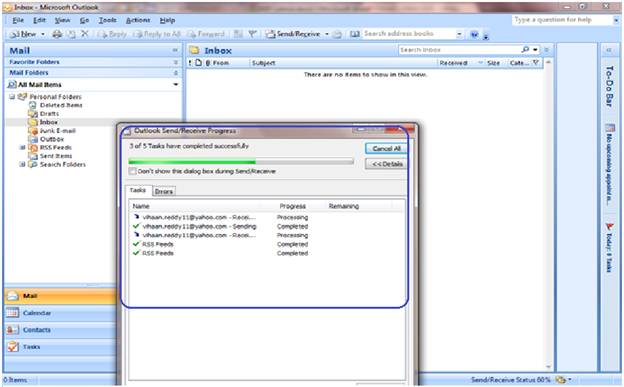Check Don't show this dialog box checkbox
The width and height of the screenshot is (624, 387).
click(133, 171)
